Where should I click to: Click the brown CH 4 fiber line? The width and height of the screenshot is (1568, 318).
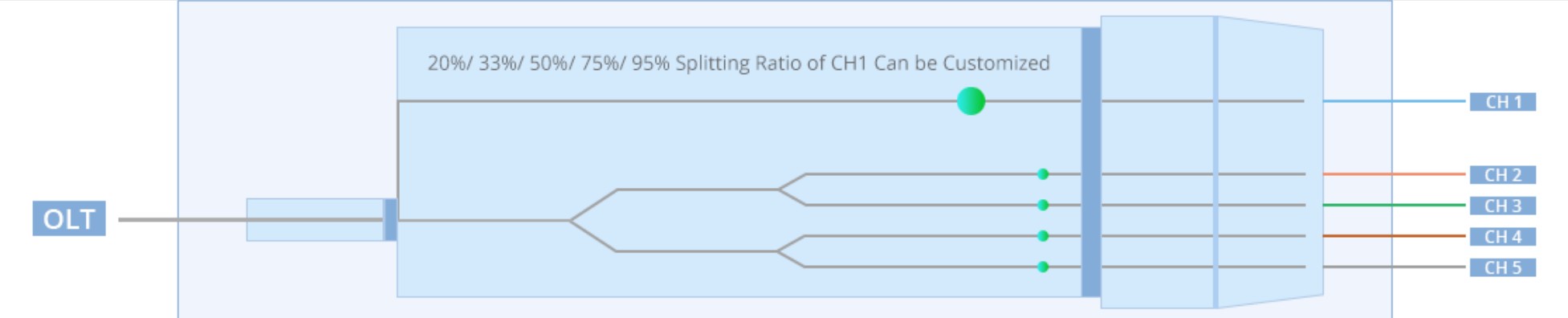[x=1395, y=236]
